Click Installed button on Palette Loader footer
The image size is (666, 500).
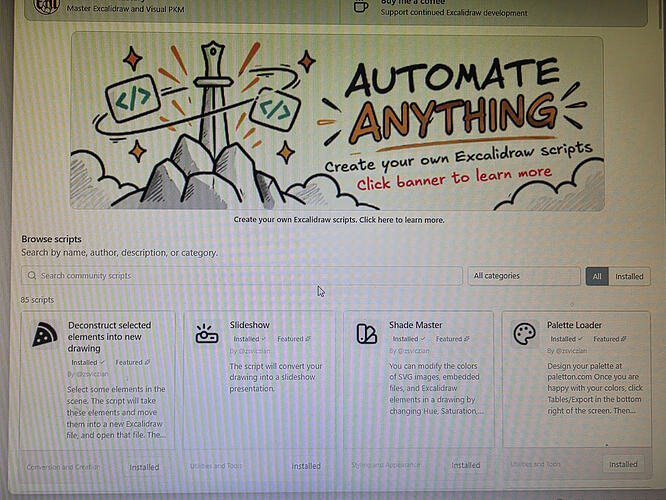tap(623, 464)
